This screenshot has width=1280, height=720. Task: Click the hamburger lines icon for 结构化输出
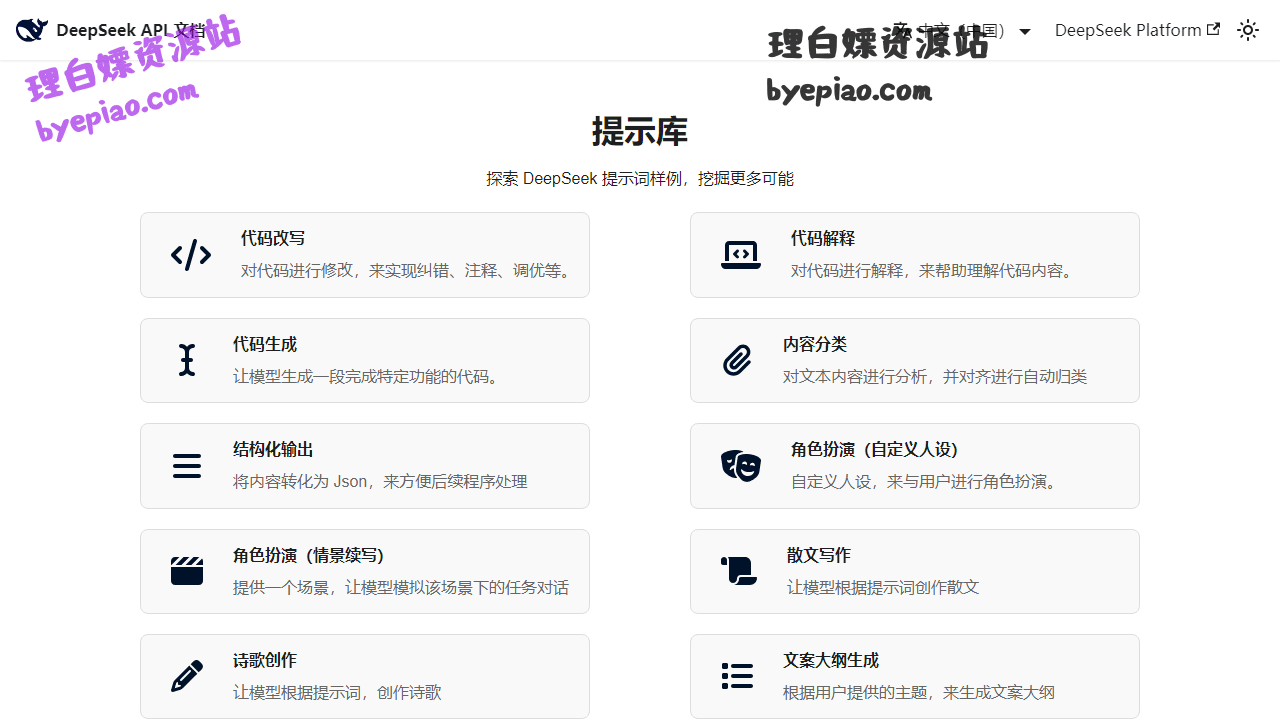[187, 466]
